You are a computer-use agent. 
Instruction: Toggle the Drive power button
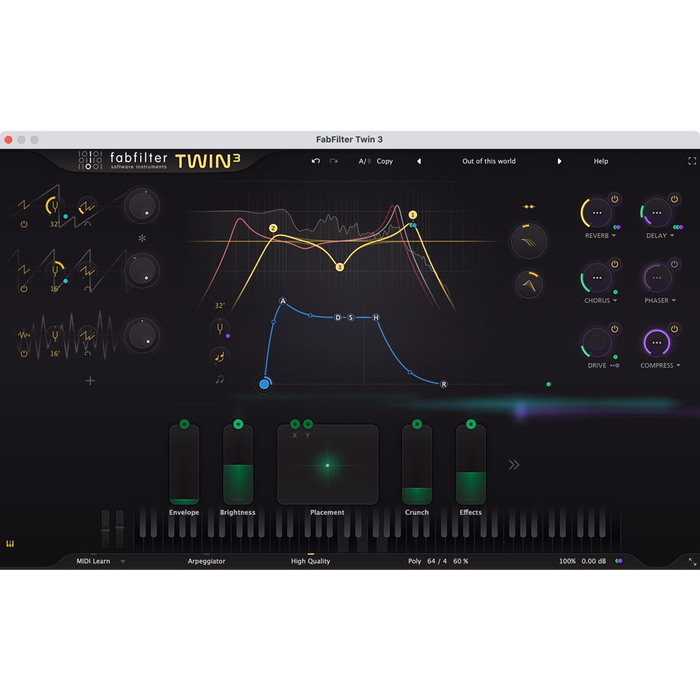615,329
